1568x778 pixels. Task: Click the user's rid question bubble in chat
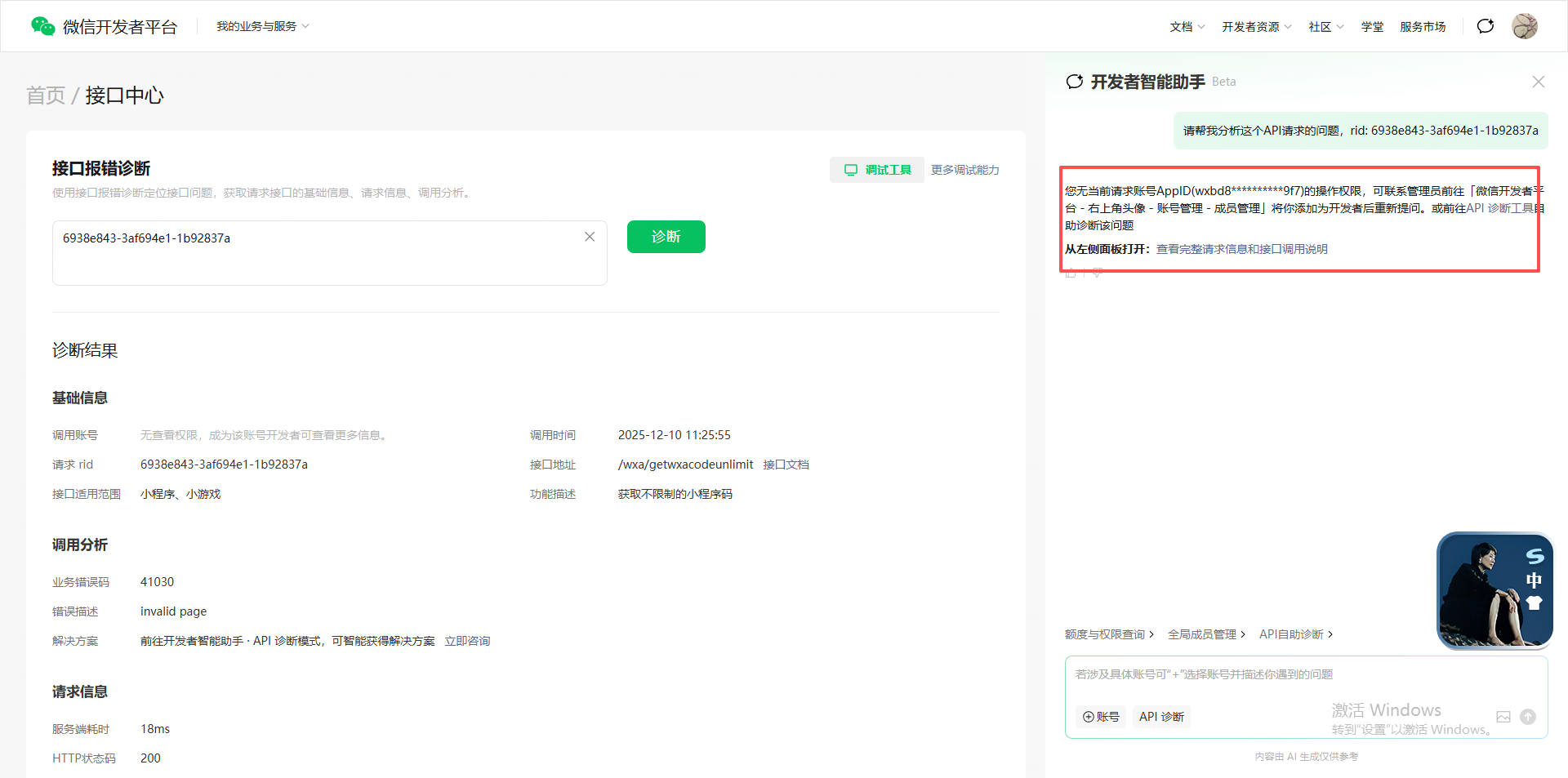(x=1361, y=131)
